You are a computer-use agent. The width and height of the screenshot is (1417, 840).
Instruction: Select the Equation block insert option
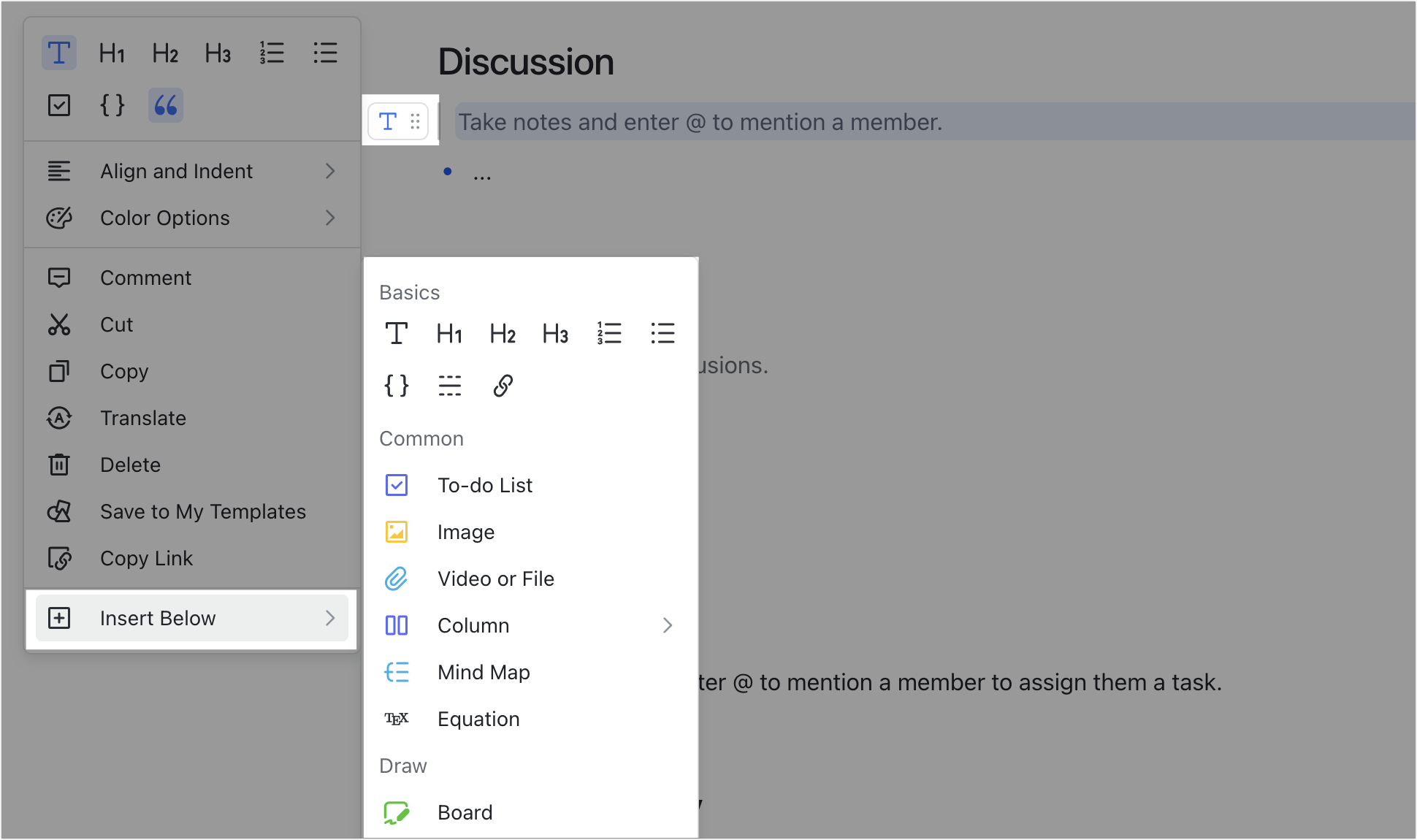coord(478,719)
